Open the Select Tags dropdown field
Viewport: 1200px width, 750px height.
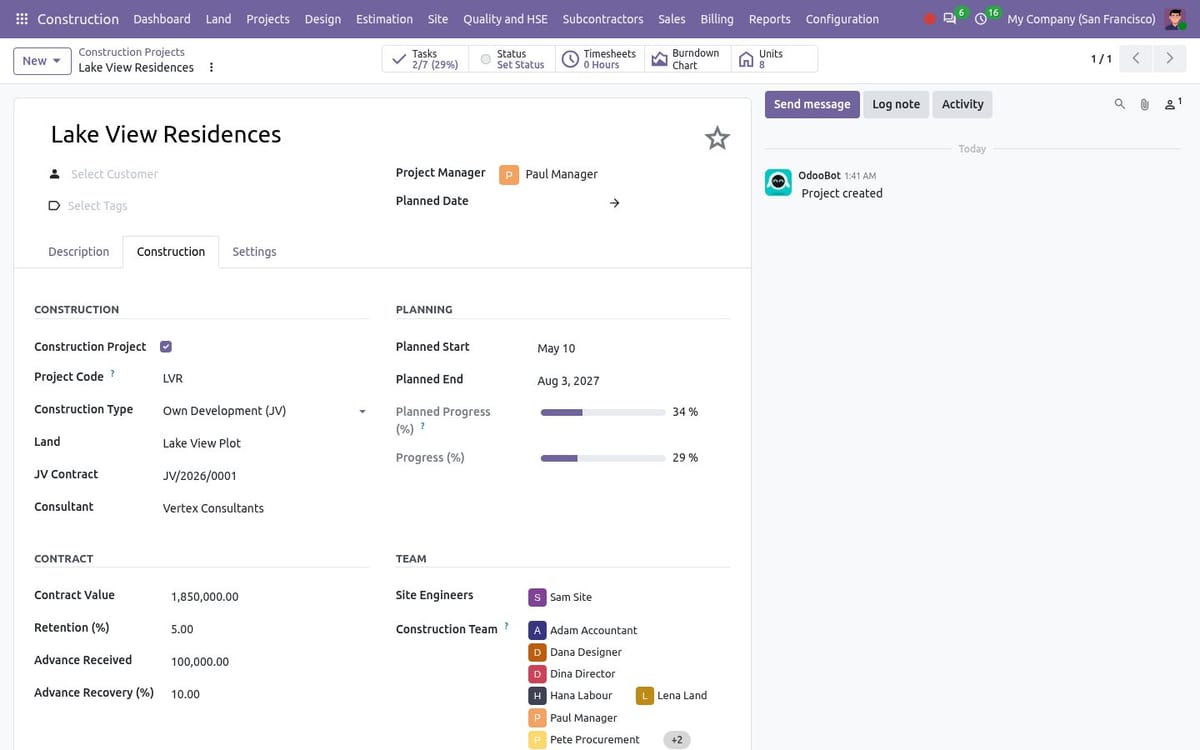tap(210, 206)
